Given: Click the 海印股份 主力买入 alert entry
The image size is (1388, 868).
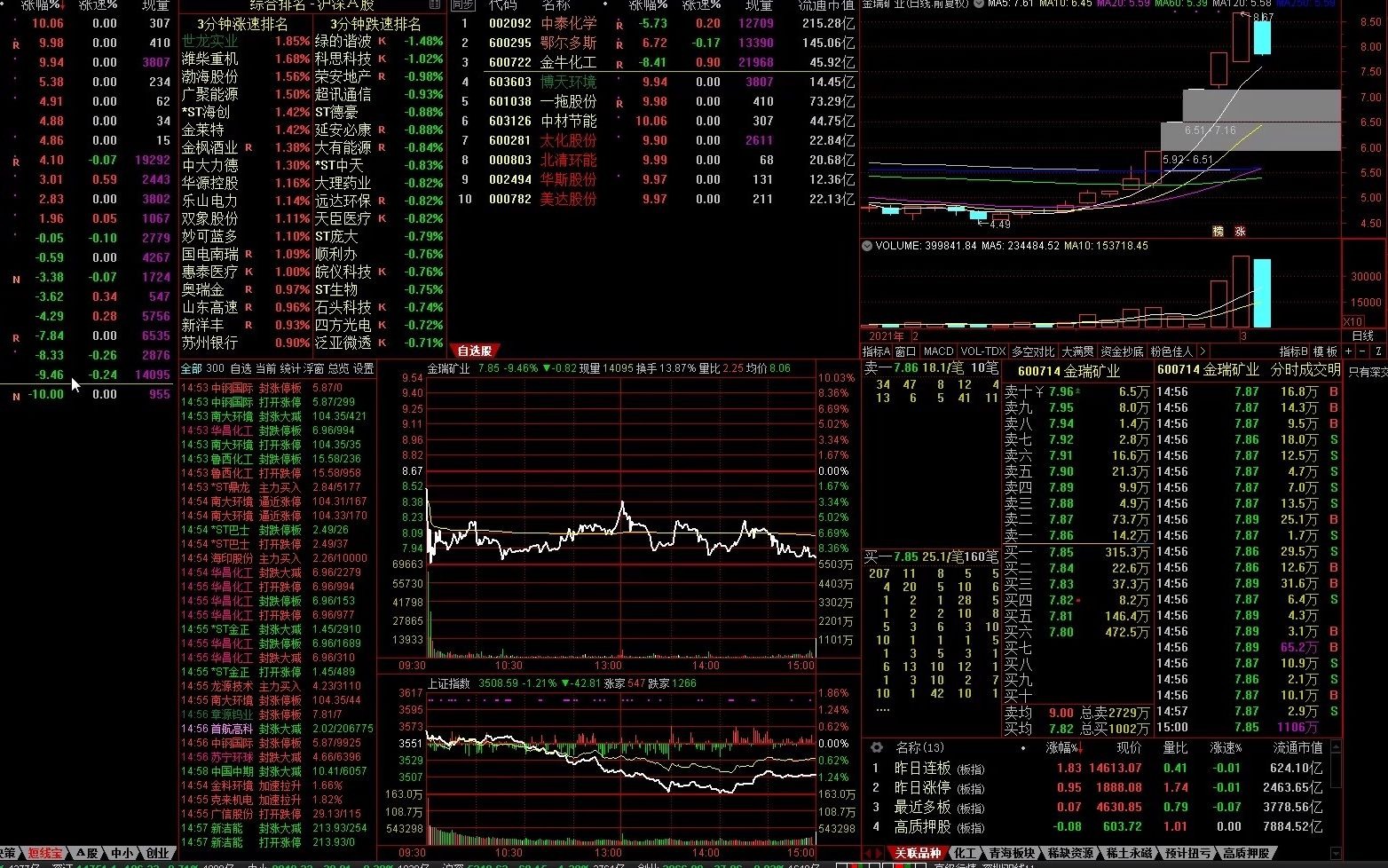Looking at the screenshot, I should pos(277,558).
